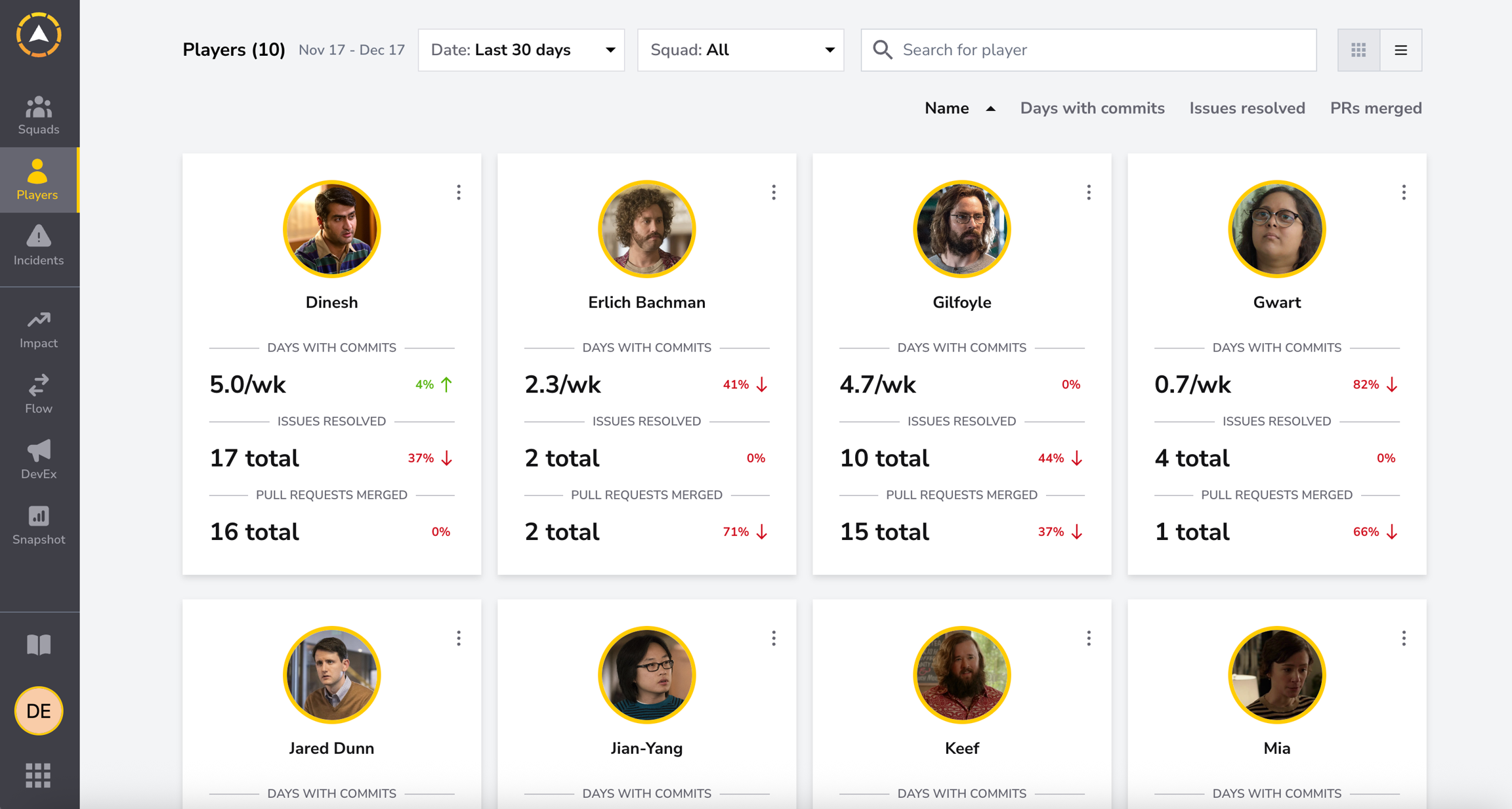The image size is (1512, 809).
Task: Open Jared Dunn card options menu
Action: point(459,638)
